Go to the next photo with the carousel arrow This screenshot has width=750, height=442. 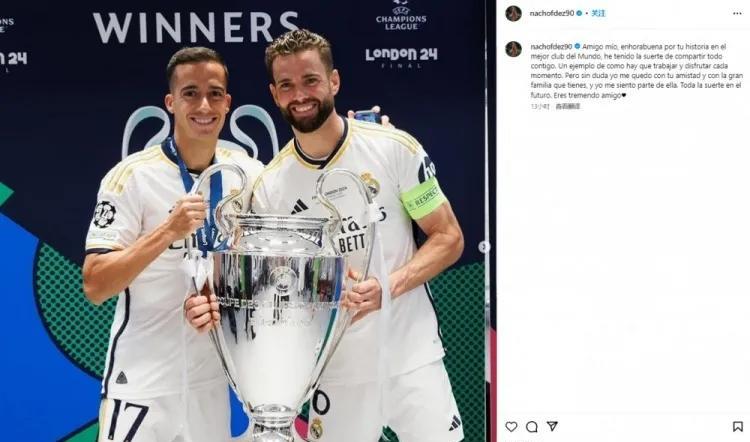pos(484,247)
